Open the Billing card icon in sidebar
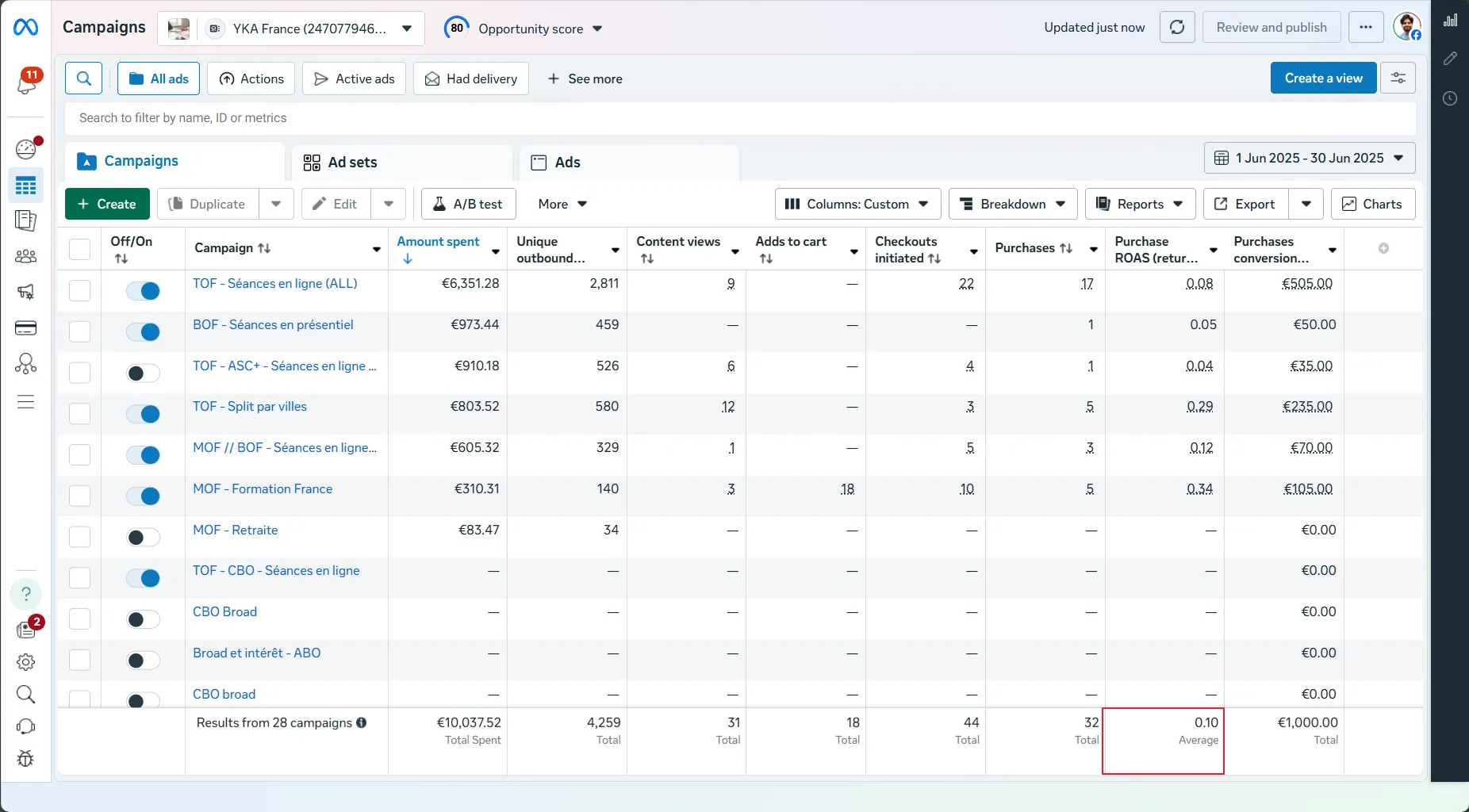 click(x=26, y=328)
